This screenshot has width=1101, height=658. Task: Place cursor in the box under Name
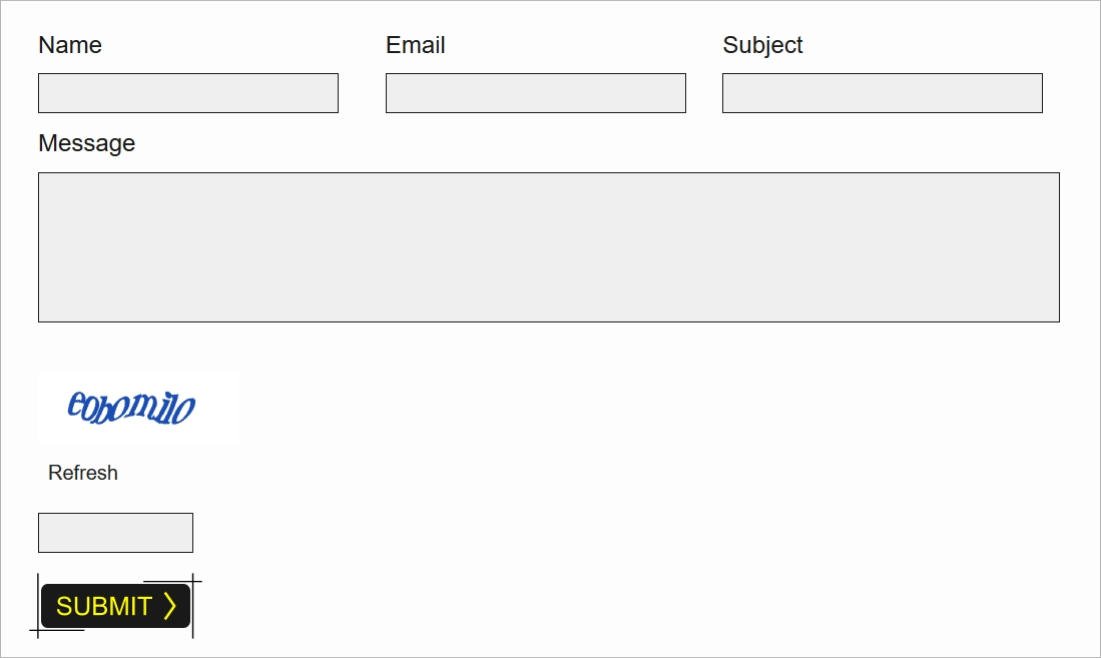[x=188, y=93]
